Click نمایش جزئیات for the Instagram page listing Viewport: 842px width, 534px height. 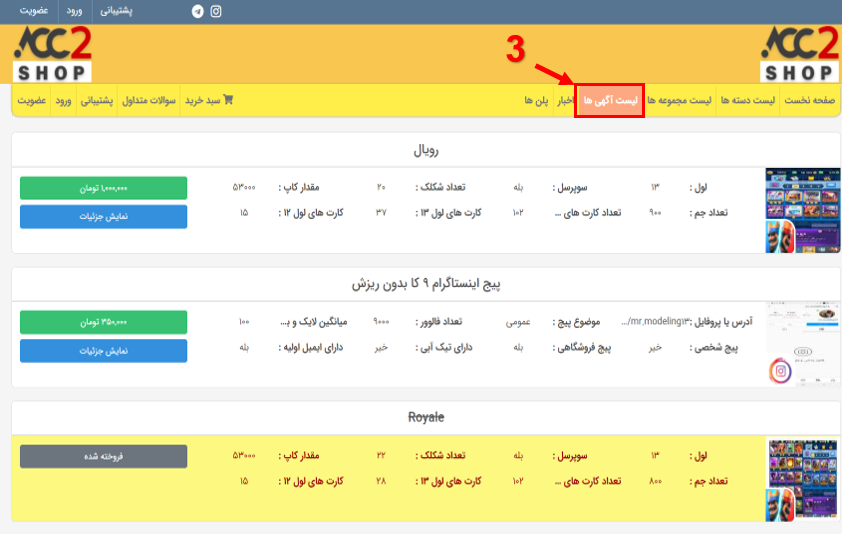click(x=104, y=351)
